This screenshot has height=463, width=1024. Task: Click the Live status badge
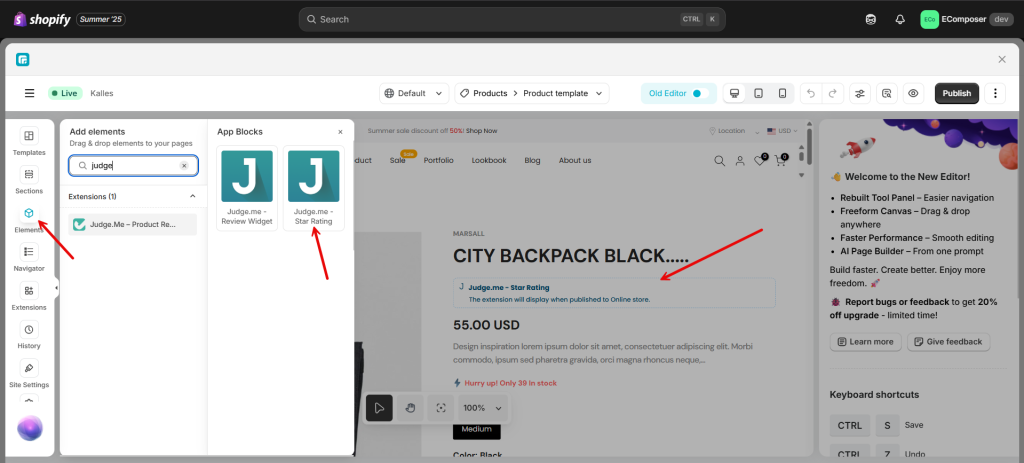[x=64, y=93]
